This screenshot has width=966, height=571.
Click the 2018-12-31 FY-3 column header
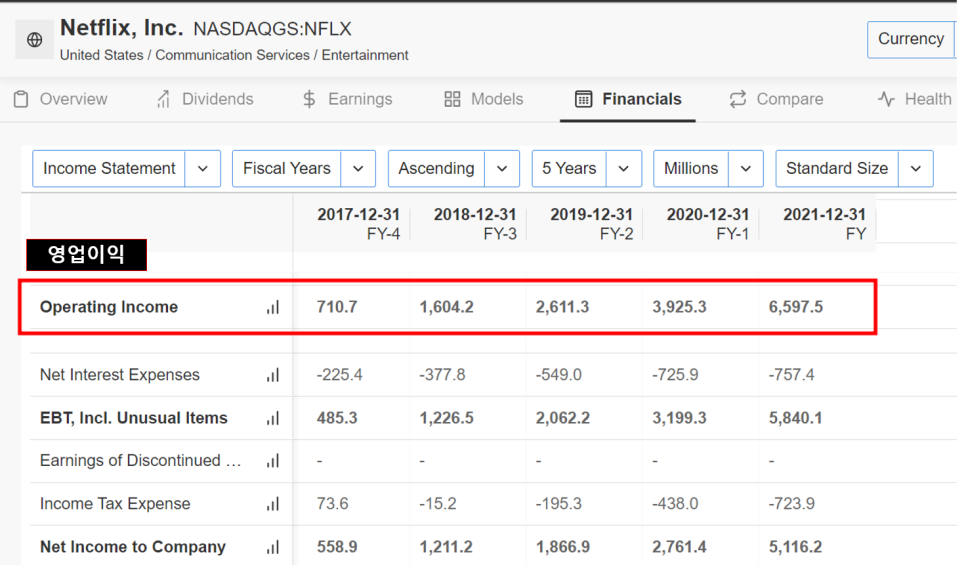point(474,224)
